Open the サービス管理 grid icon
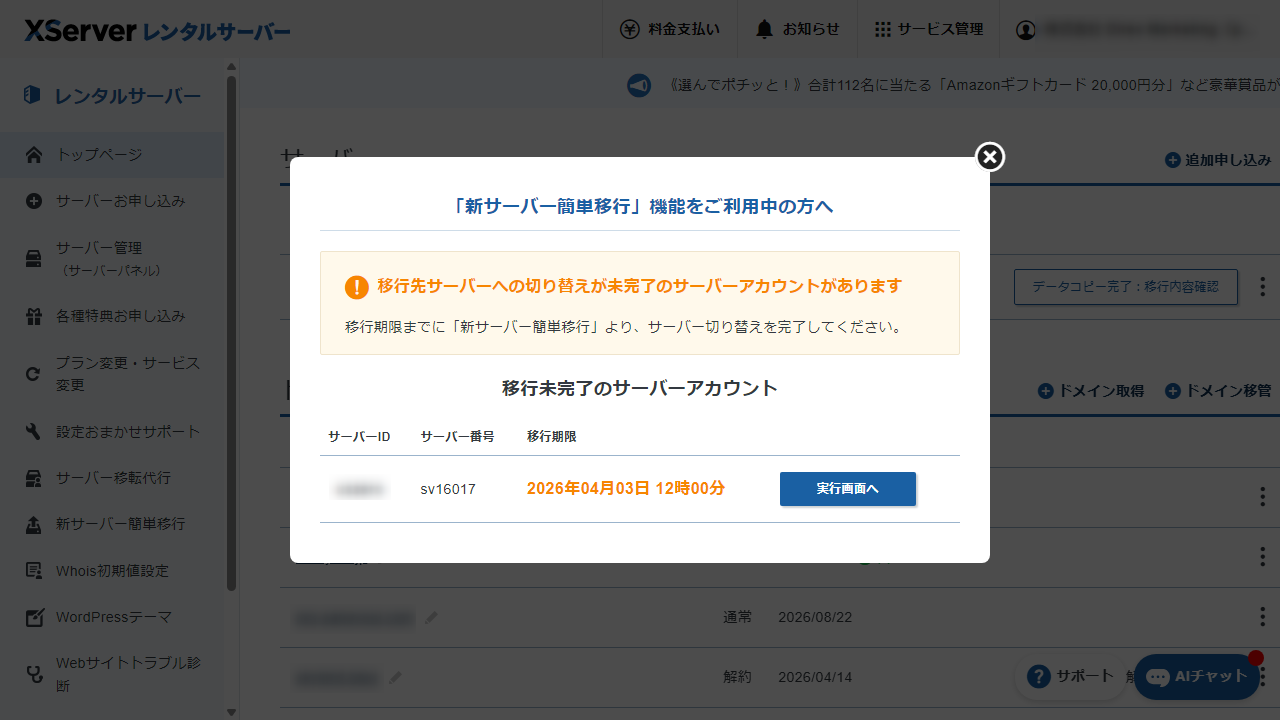Screen dimensions: 1280x720 [x=882, y=28]
